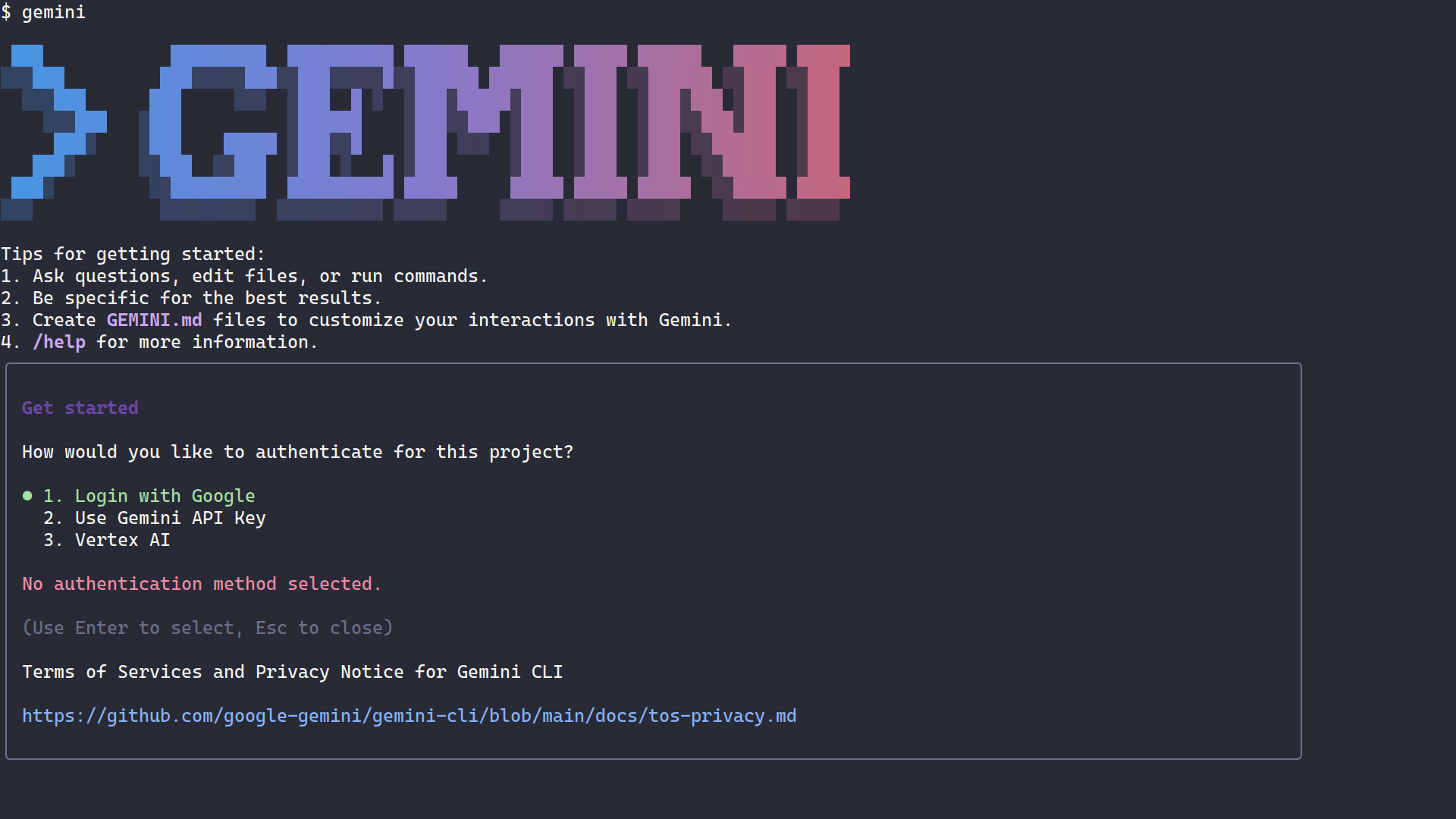
Task: Select the Login with Google option
Action: pyautogui.click(x=165, y=495)
